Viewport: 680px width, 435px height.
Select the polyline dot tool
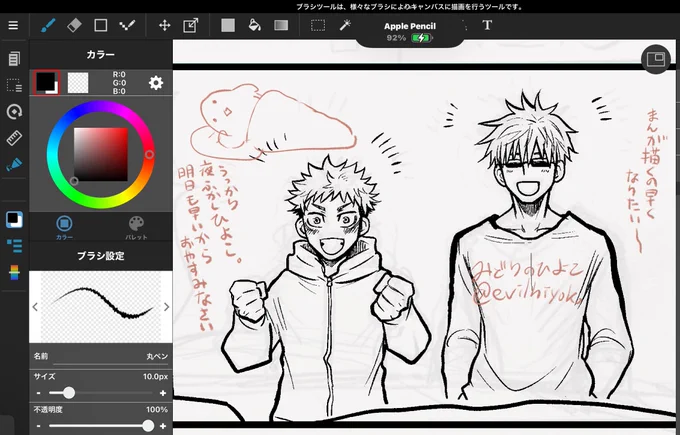[127, 26]
